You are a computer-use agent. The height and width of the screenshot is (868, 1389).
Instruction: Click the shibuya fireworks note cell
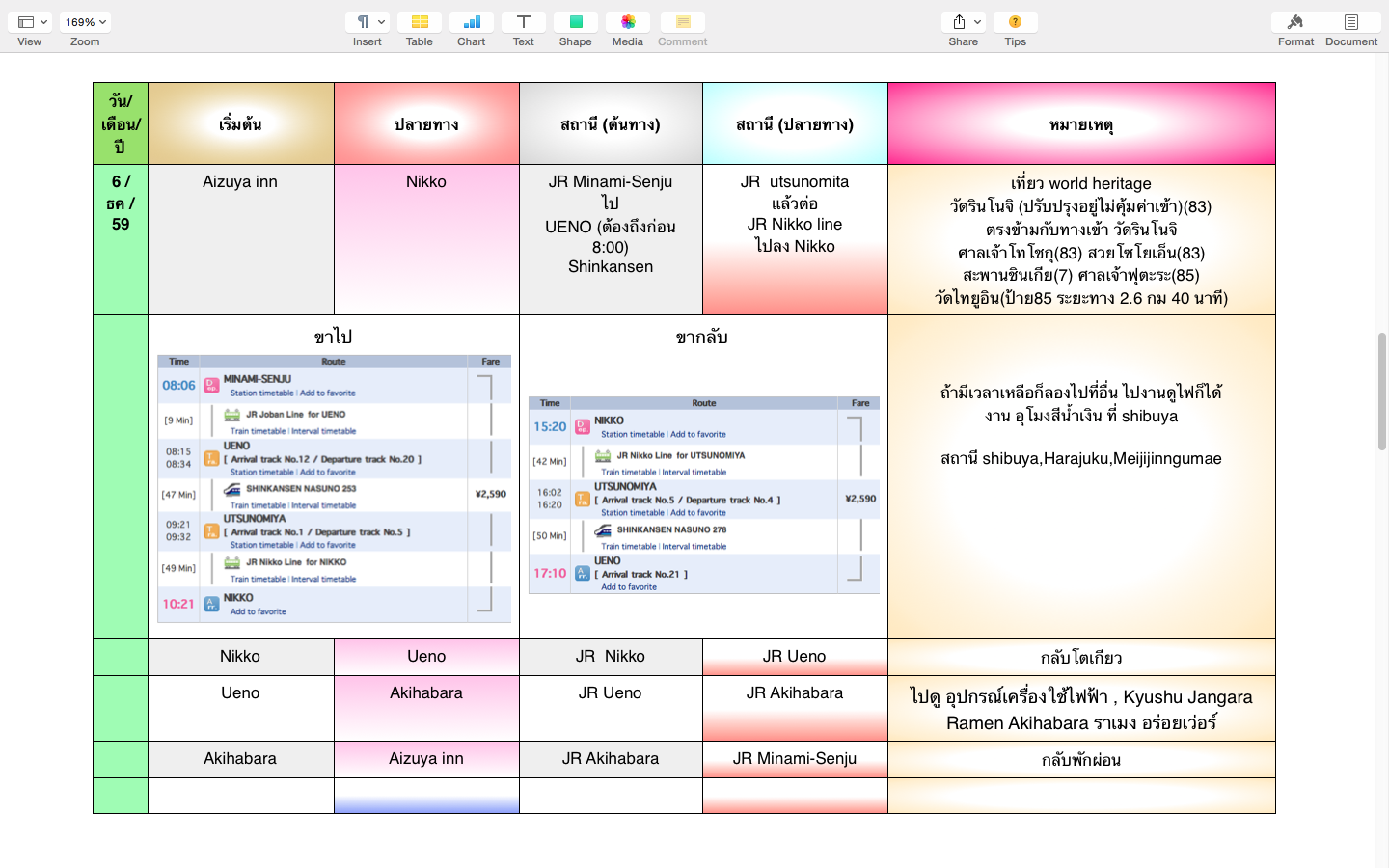click(x=1081, y=476)
